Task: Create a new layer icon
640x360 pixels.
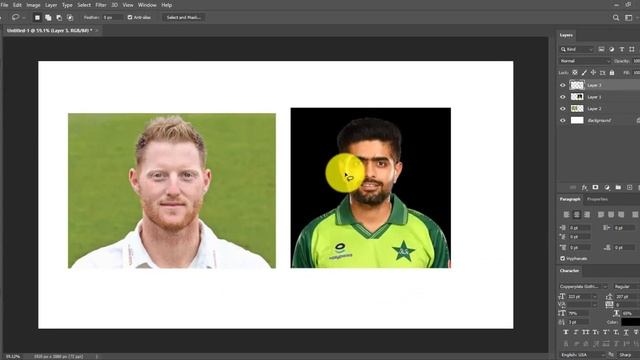Action: pos(629,187)
